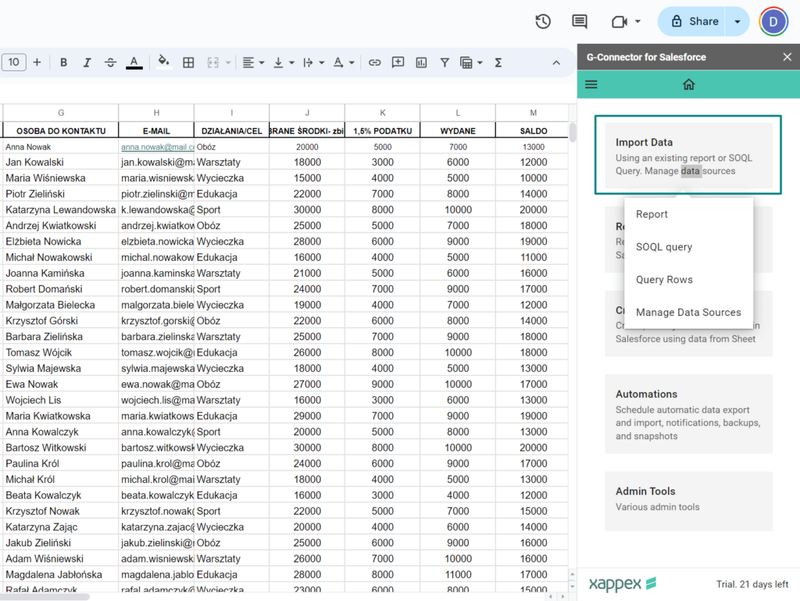Open the video call dropdown arrow
The height and width of the screenshot is (601, 800).
638,21
